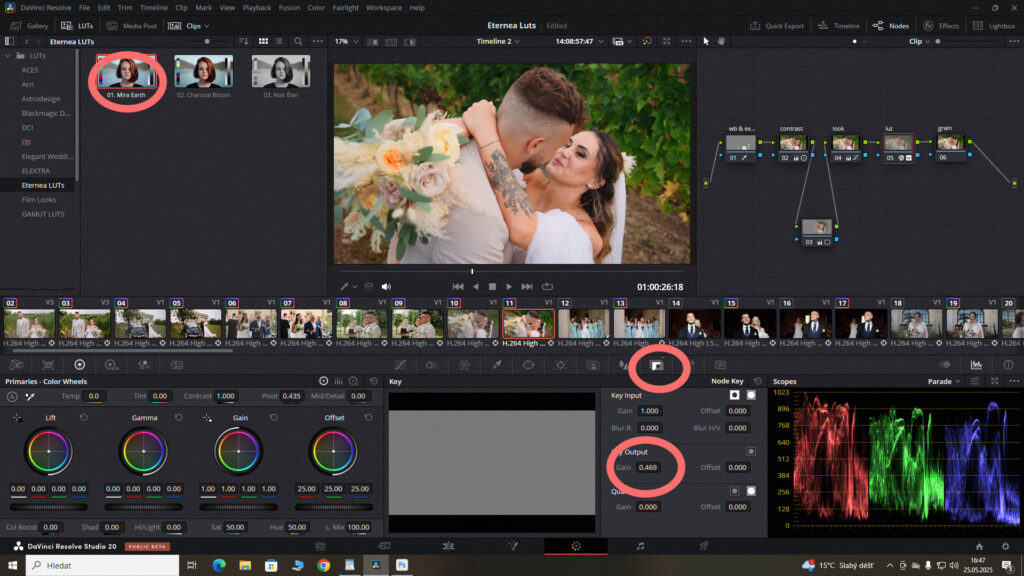This screenshot has height=576, width=1024.
Task: Collapse the LUTs folder tree
Action: tap(8, 56)
